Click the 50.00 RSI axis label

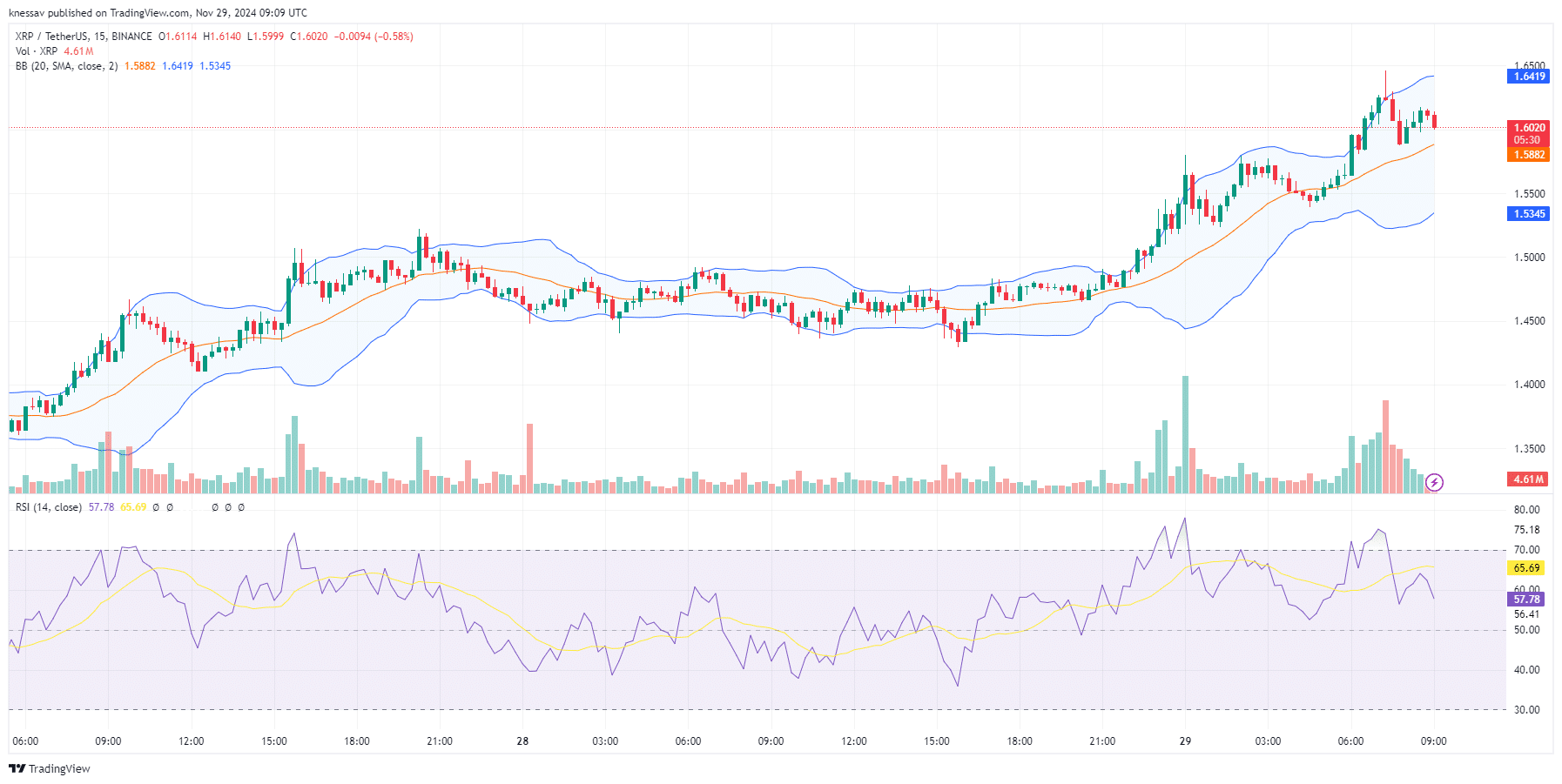1526,630
